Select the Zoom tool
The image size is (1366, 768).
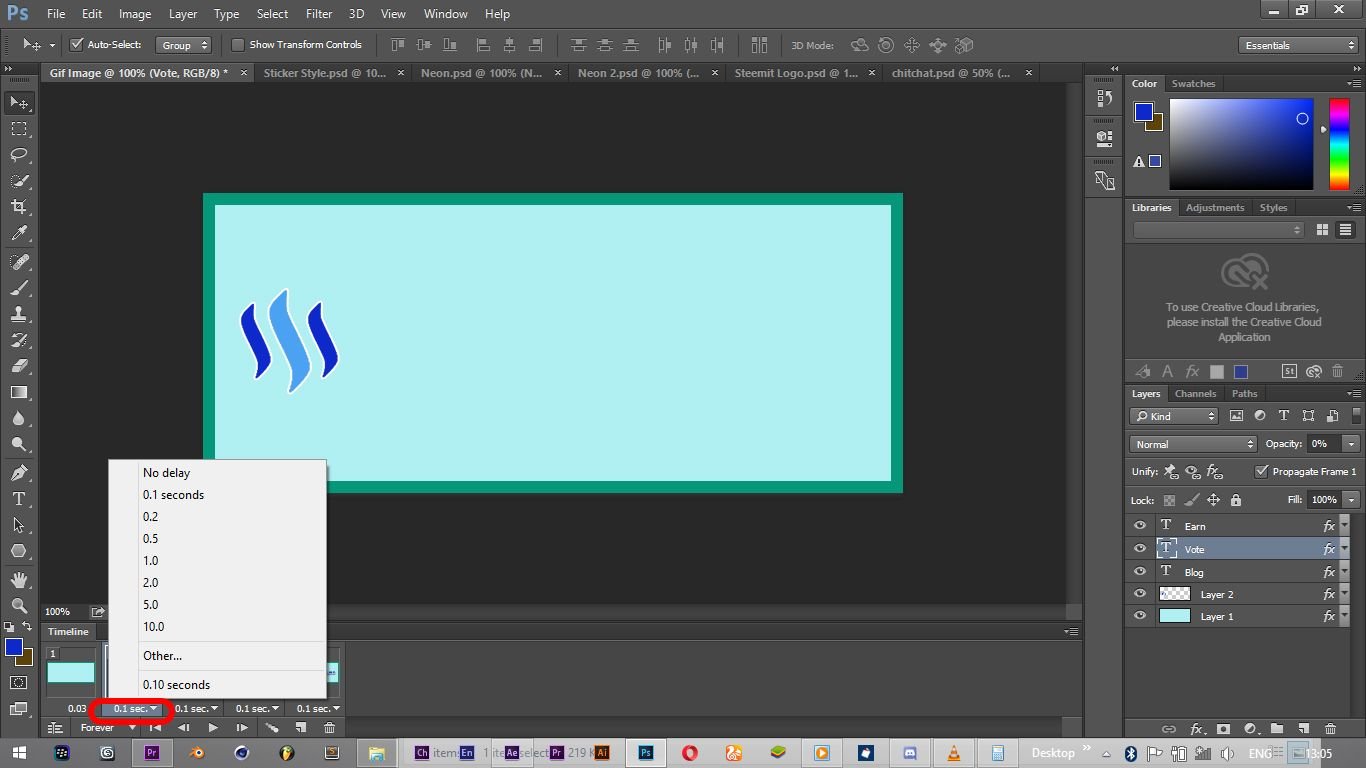coord(18,605)
